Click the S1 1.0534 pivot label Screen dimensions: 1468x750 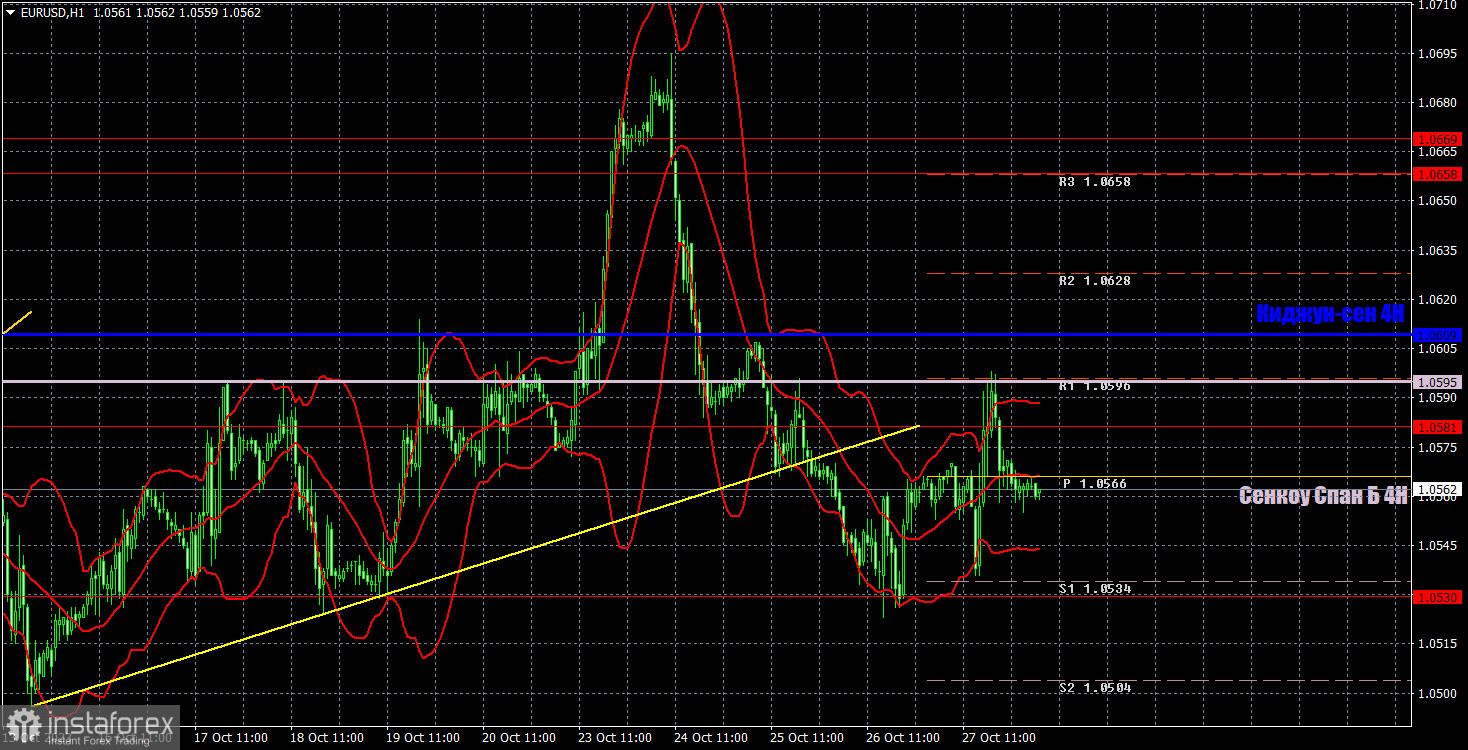[1095, 589]
